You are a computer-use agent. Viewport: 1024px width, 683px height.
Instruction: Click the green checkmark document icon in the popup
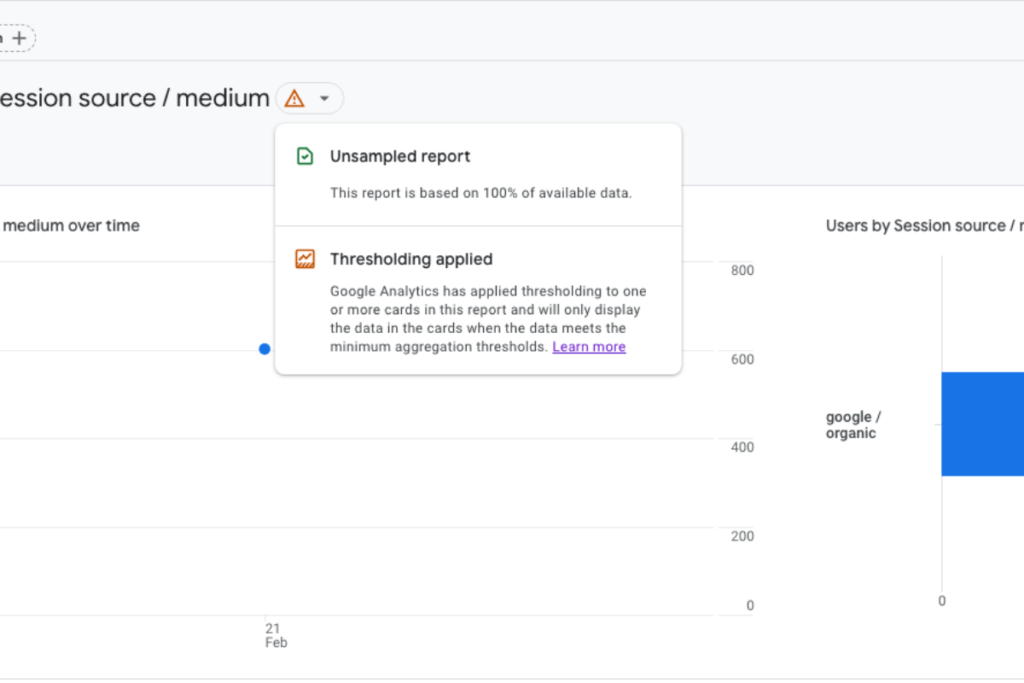304,156
